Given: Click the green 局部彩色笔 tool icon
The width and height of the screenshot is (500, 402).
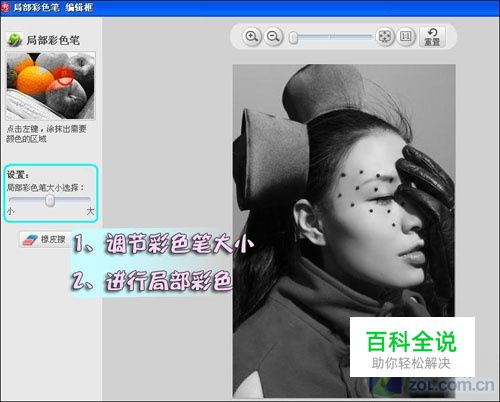Looking at the screenshot, I should [x=14, y=40].
